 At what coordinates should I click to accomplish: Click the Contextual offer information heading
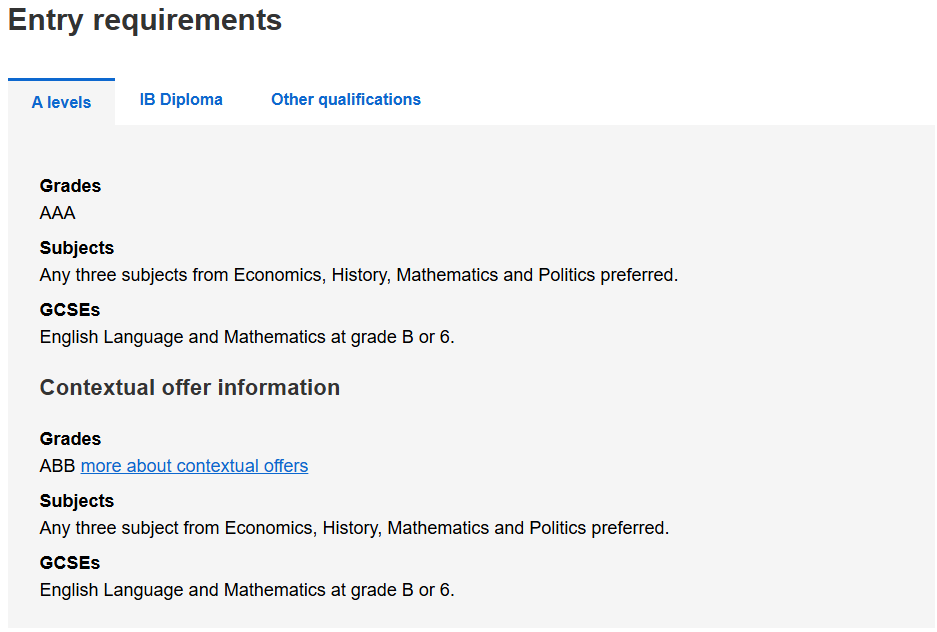(190, 388)
